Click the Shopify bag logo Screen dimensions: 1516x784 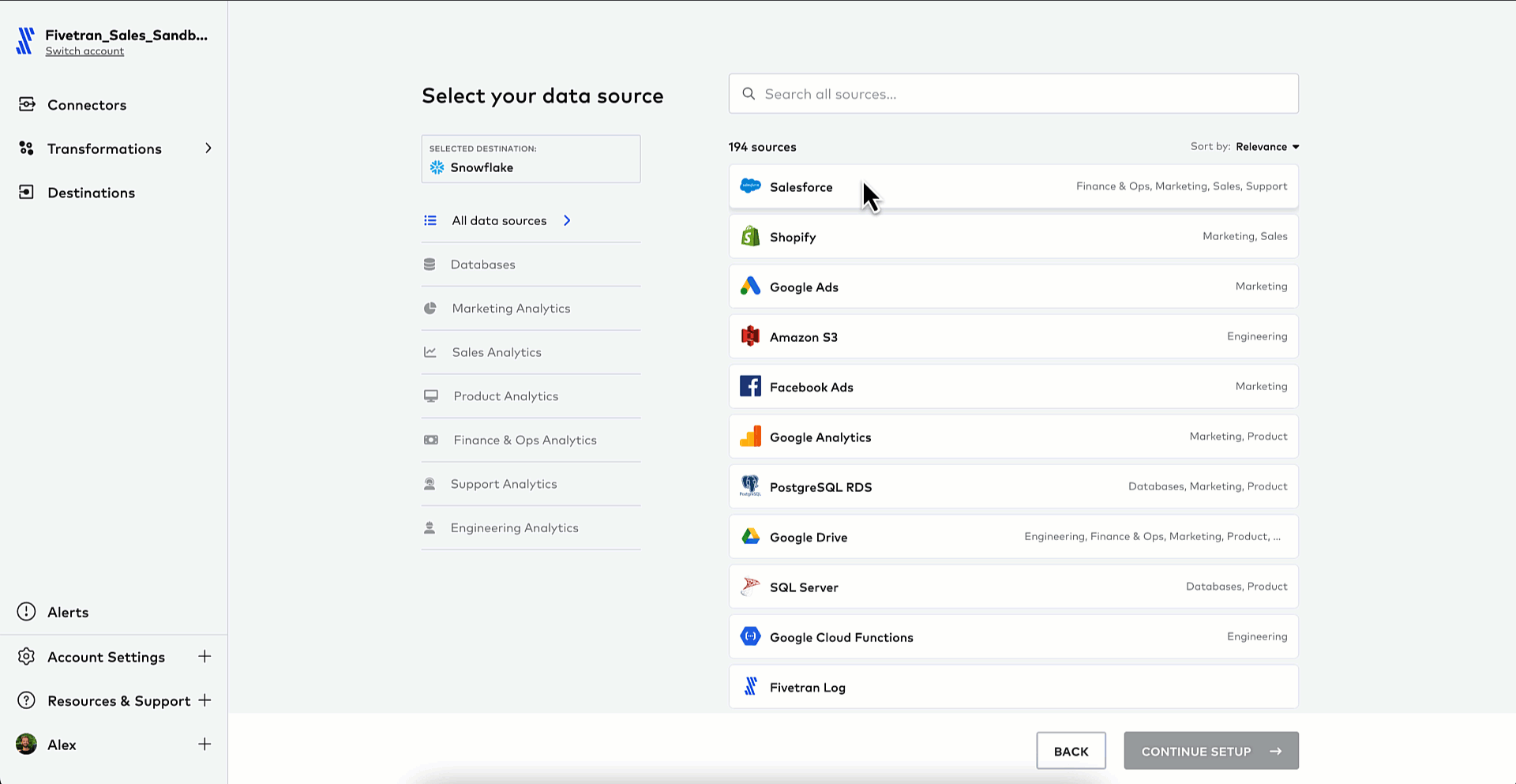click(x=750, y=236)
